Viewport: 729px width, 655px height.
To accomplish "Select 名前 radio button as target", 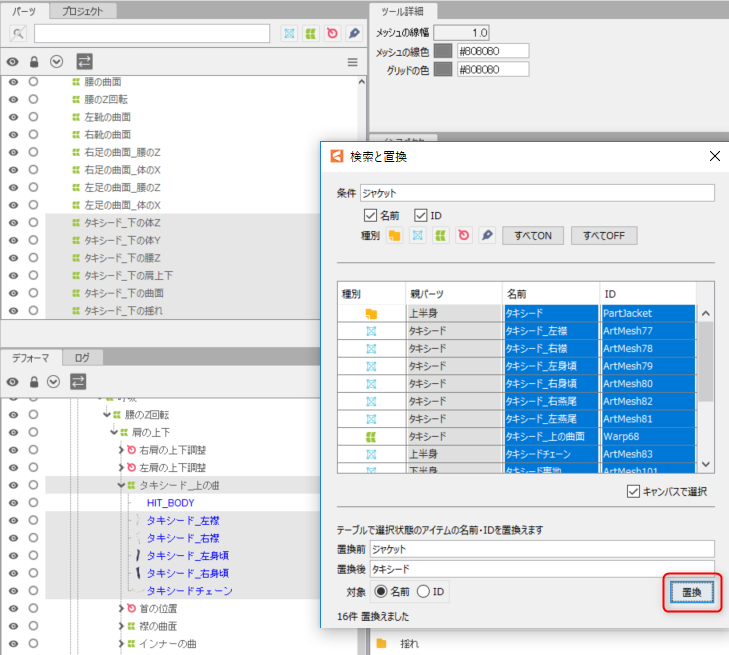I will pos(381,591).
